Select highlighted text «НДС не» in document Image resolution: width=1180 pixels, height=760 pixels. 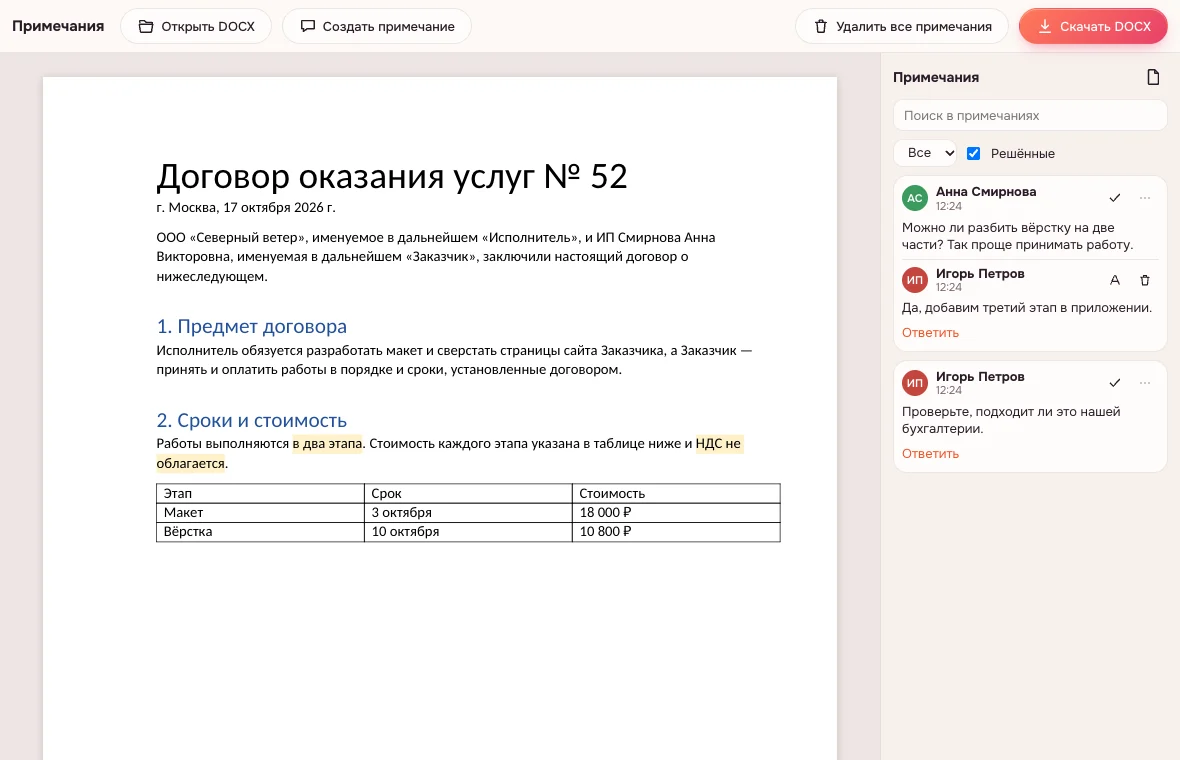719,444
